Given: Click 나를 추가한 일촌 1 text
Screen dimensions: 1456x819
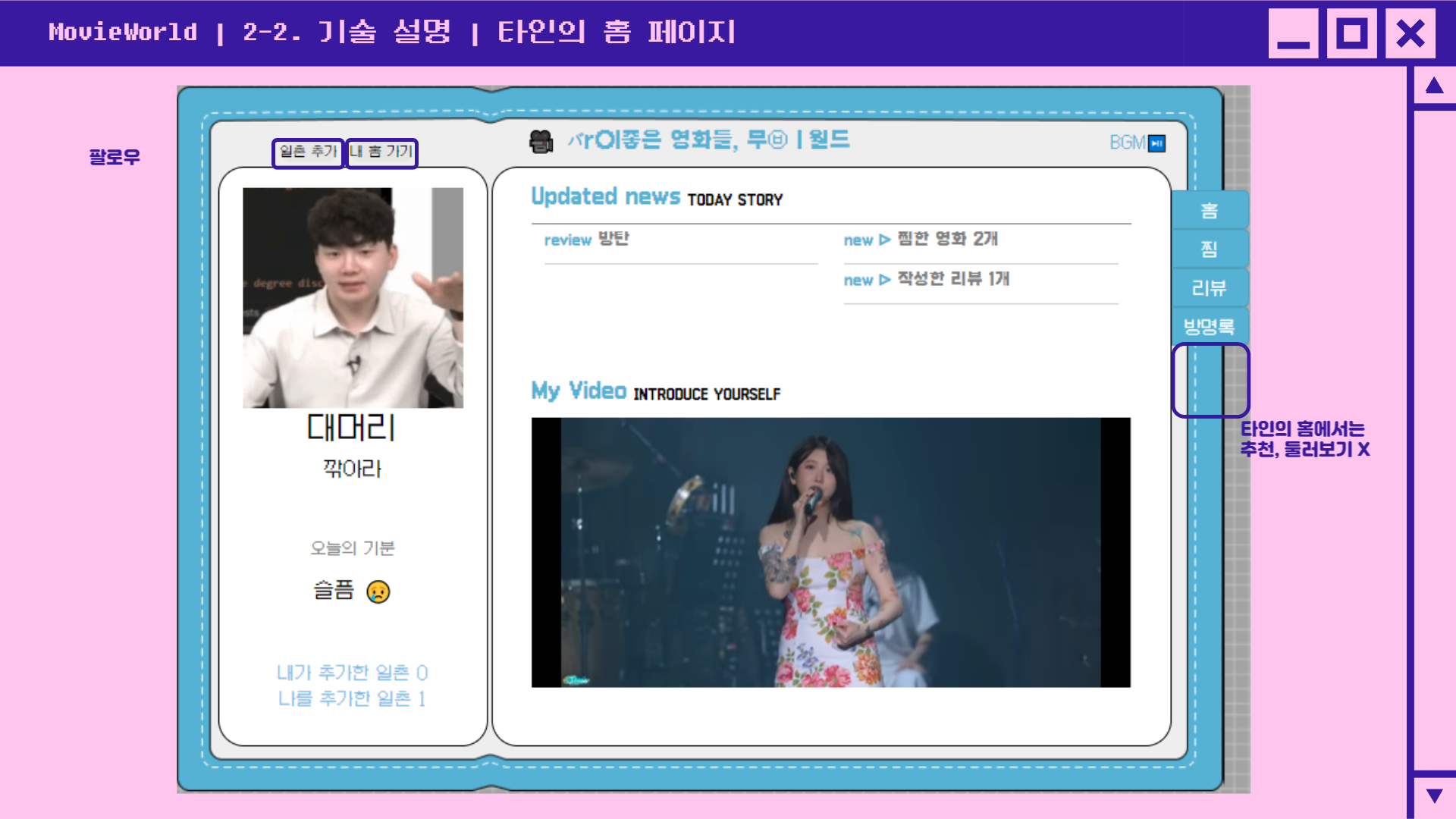Looking at the screenshot, I should (352, 698).
